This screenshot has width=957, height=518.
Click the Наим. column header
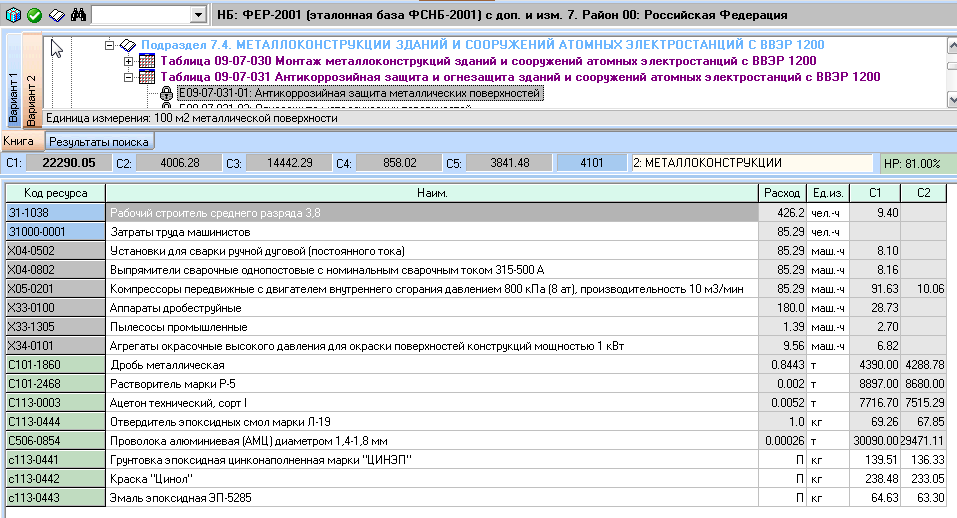pos(432,193)
